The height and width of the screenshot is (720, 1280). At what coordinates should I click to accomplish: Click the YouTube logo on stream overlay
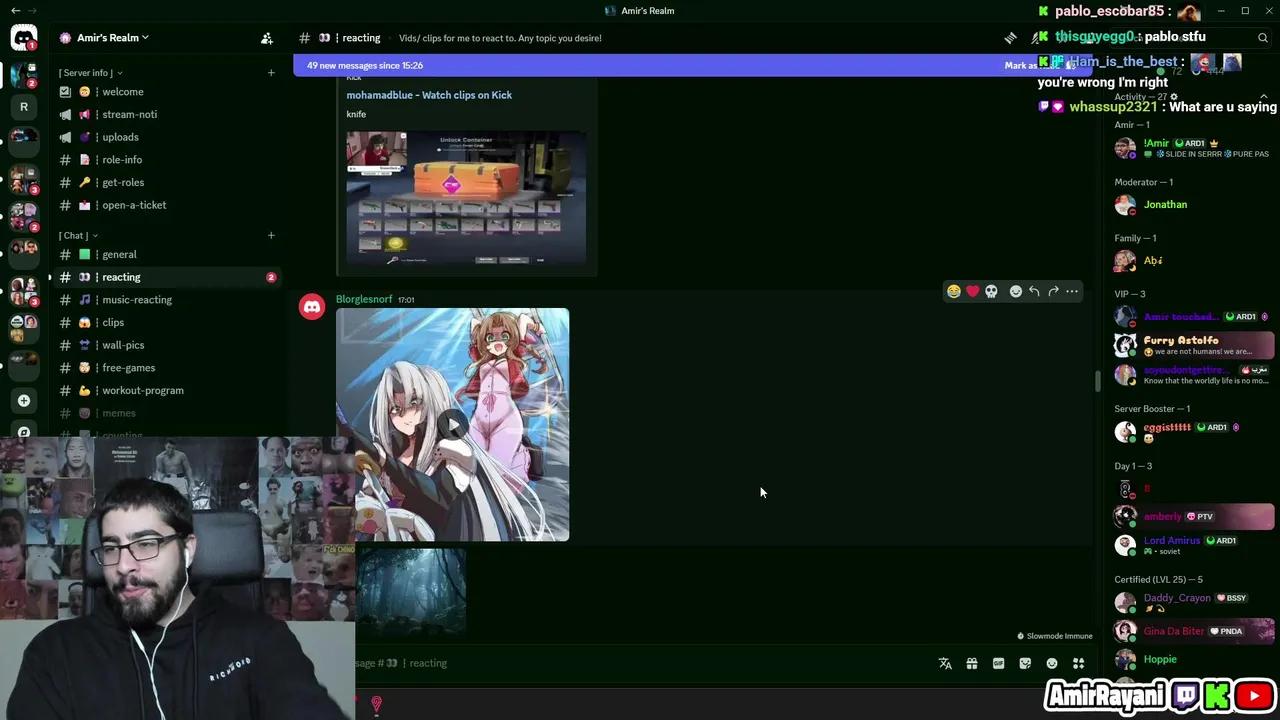tap(1254, 695)
